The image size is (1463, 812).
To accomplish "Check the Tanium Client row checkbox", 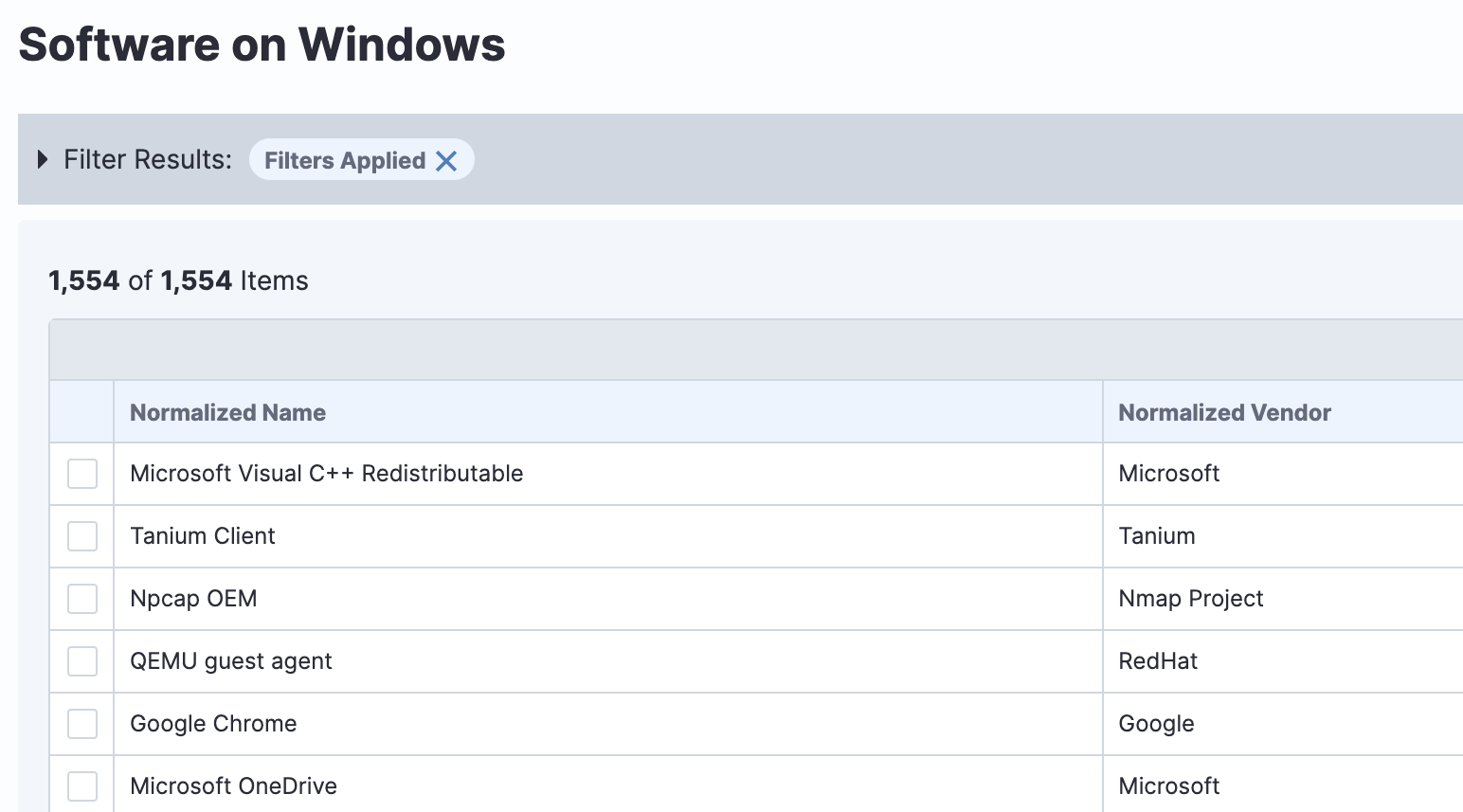I will coord(82,536).
